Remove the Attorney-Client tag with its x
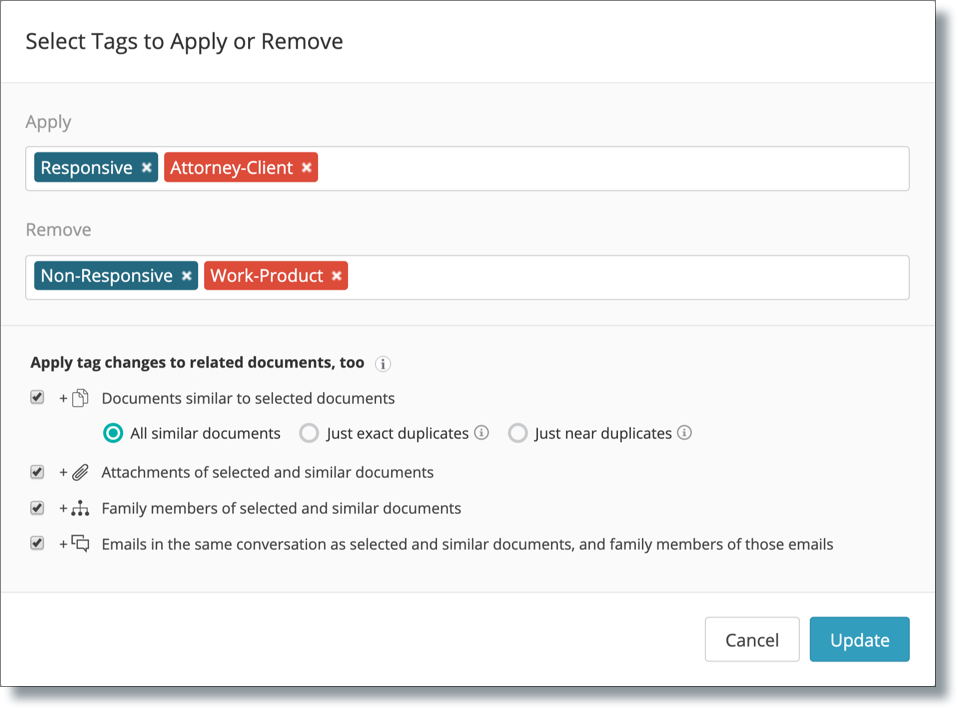The height and width of the screenshot is (709, 958). tap(307, 167)
